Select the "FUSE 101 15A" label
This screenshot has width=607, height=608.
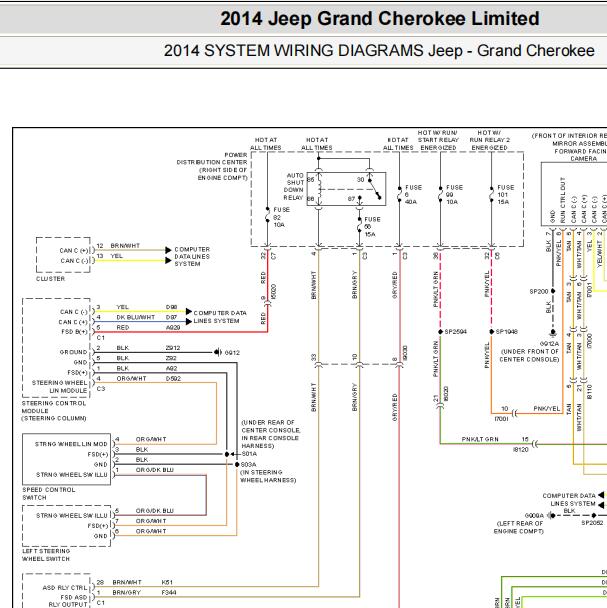tap(505, 195)
